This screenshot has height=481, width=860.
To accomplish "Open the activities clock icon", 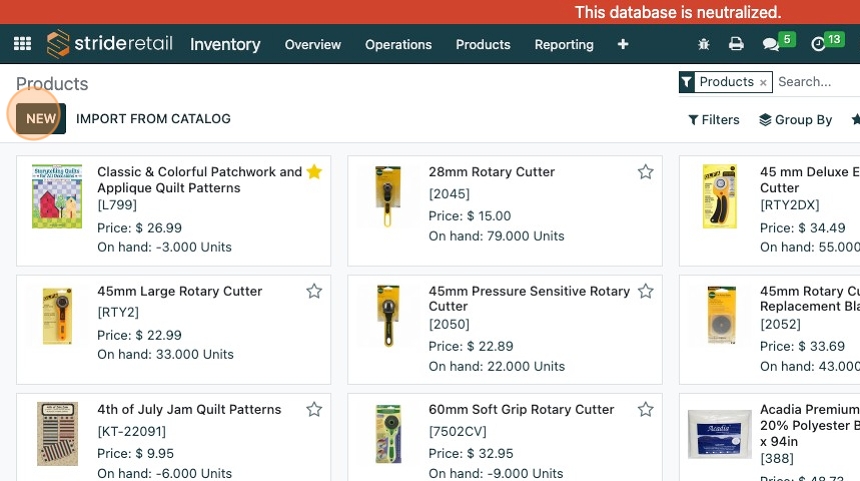I will click(x=819, y=44).
